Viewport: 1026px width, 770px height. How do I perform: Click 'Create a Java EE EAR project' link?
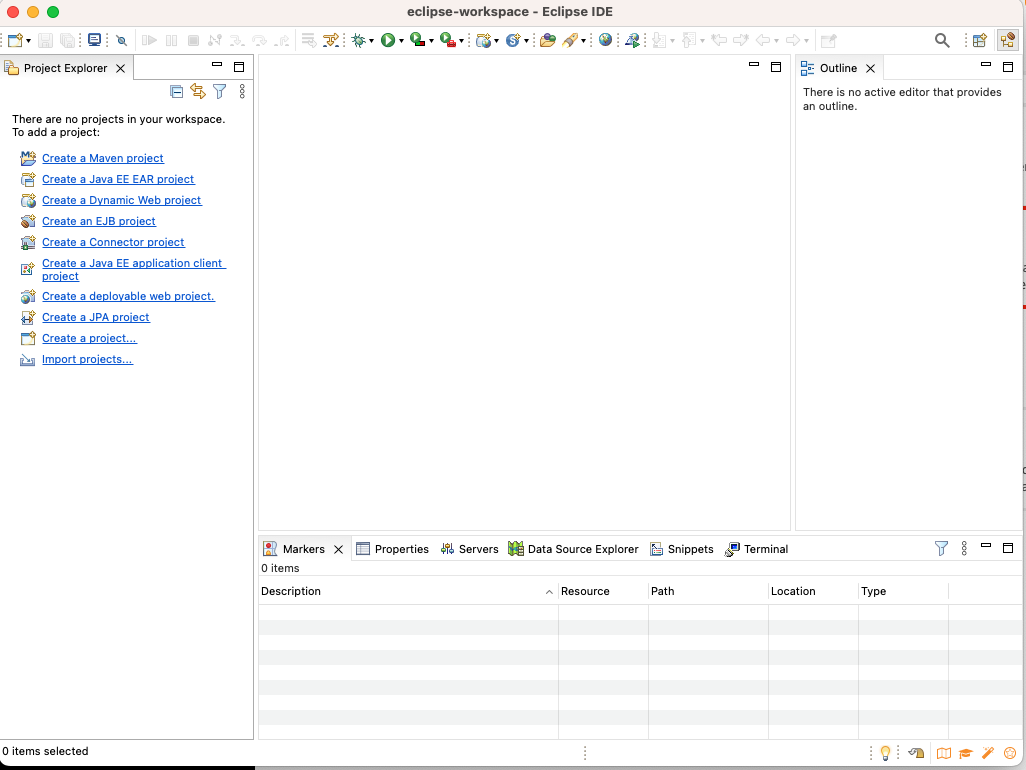coord(118,179)
